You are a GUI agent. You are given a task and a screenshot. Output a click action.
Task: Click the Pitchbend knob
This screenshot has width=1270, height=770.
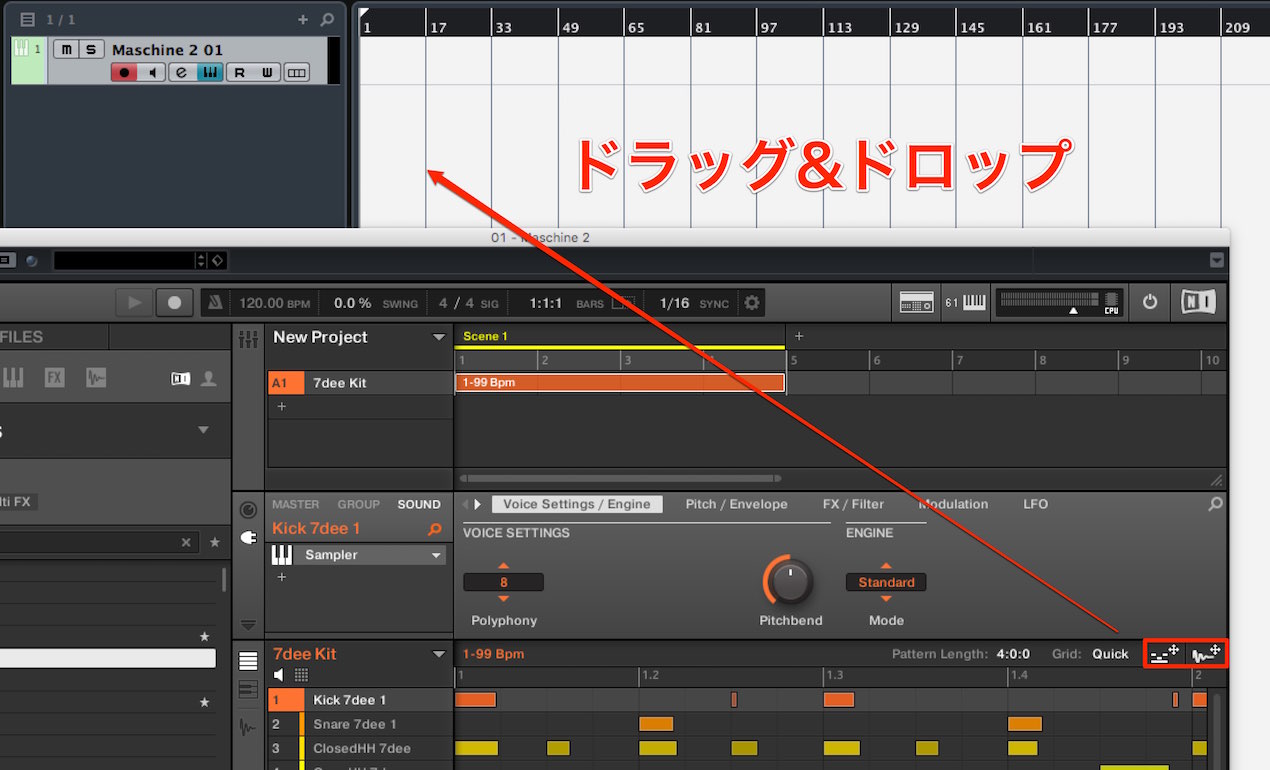coord(790,581)
